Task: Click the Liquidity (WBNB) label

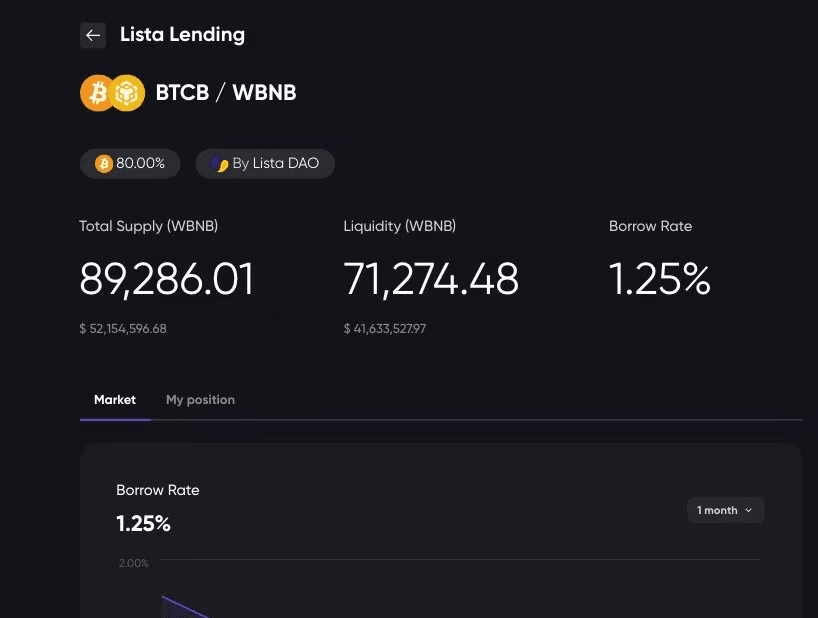Action: (x=400, y=226)
